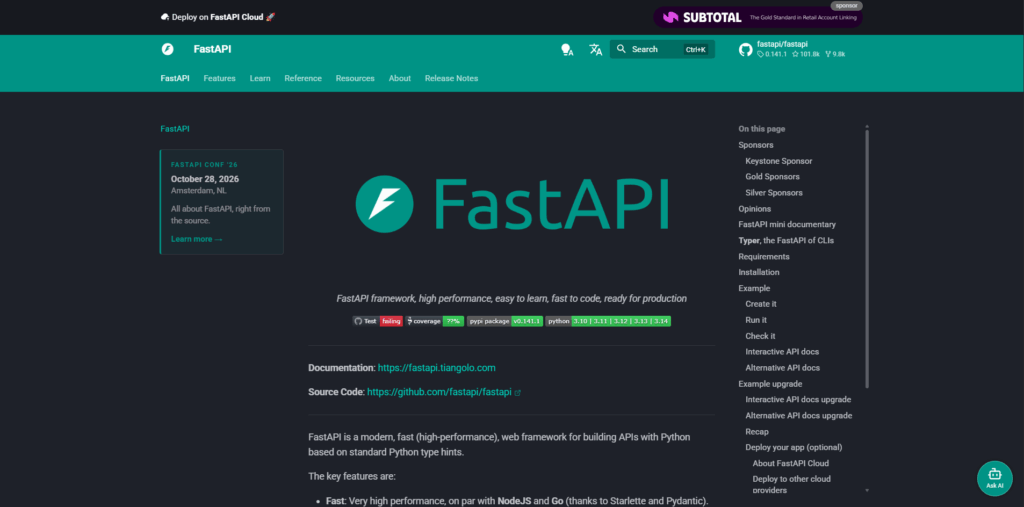Screen dimensions: 1024x507
Task: Open the fastapi/fastapi GitHub repository link
Action: pos(792,50)
